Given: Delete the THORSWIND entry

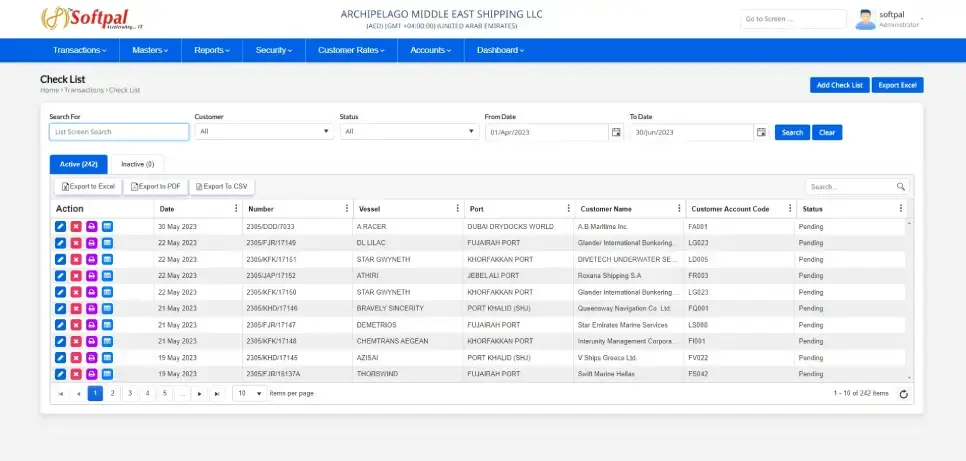Looking at the screenshot, I should [x=76, y=374].
